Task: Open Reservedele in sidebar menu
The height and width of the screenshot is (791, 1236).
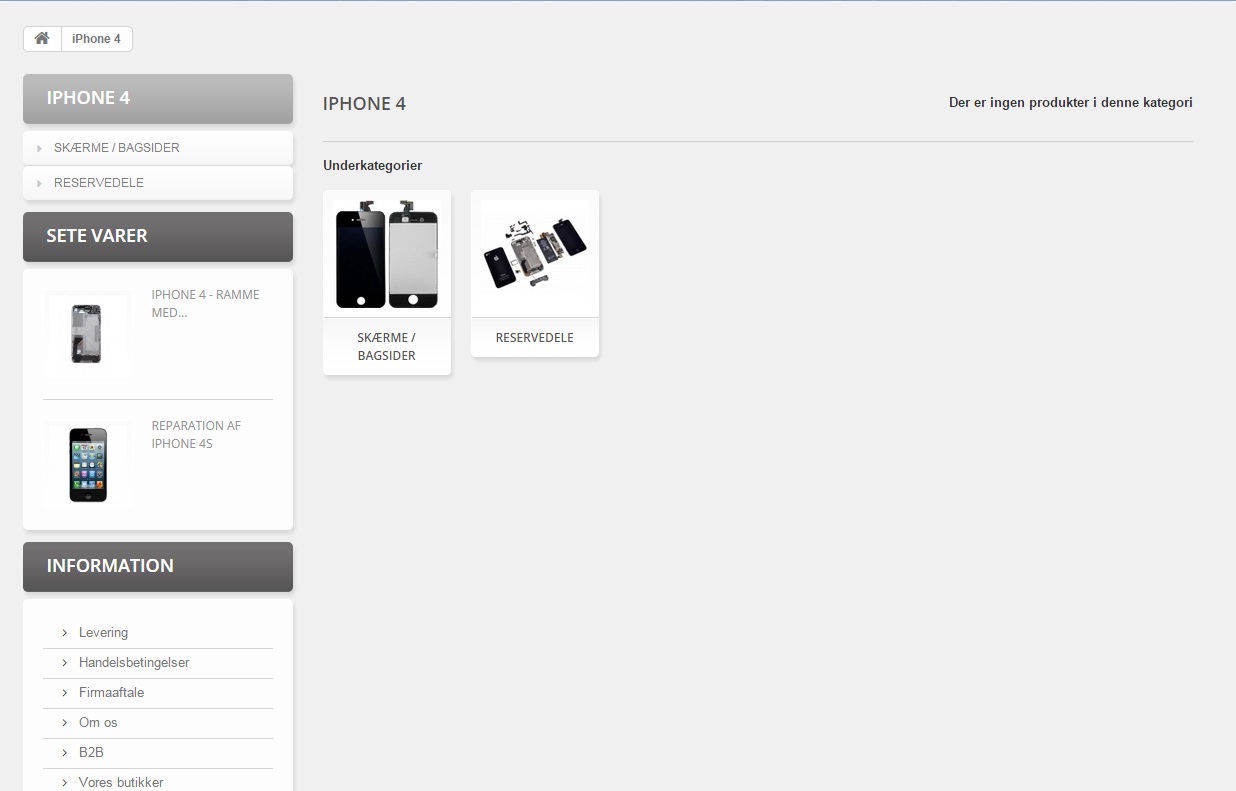Action: coord(99,183)
